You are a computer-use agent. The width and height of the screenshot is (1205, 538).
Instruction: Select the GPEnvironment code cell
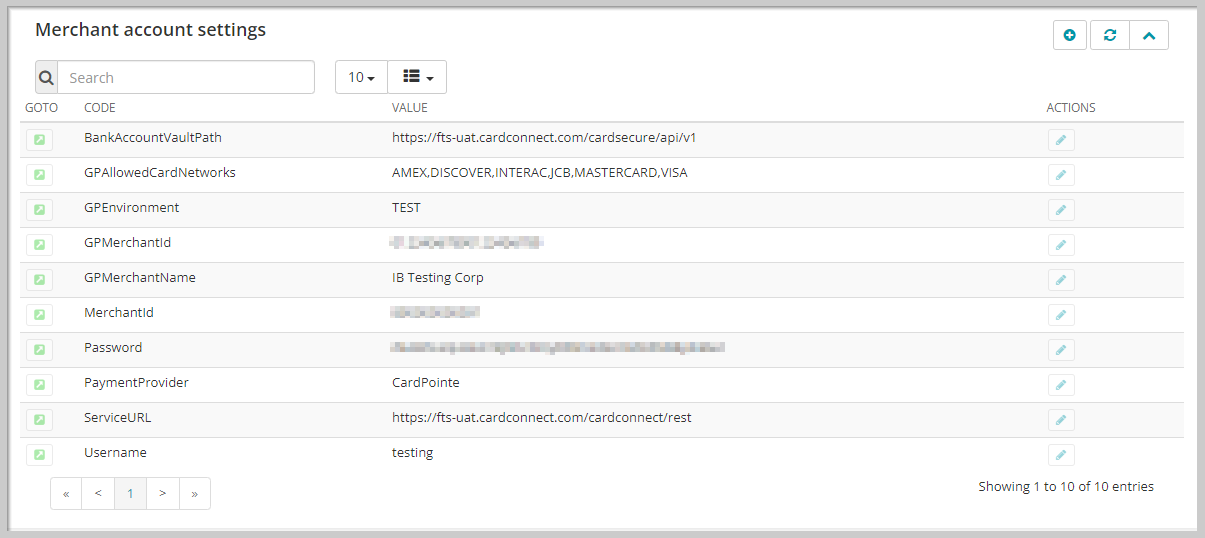tap(132, 207)
